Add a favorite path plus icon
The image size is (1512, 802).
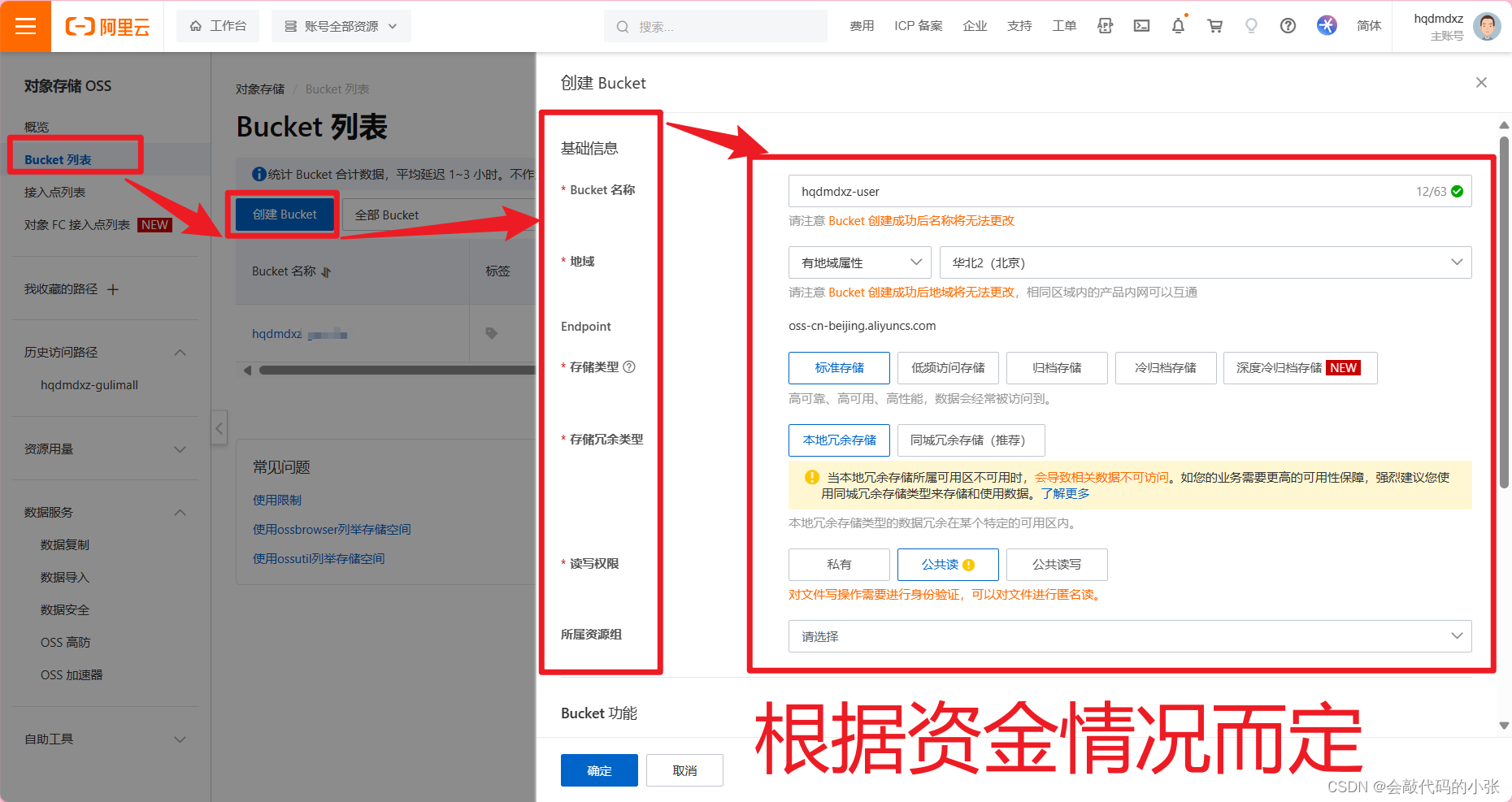click(x=113, y=289)
